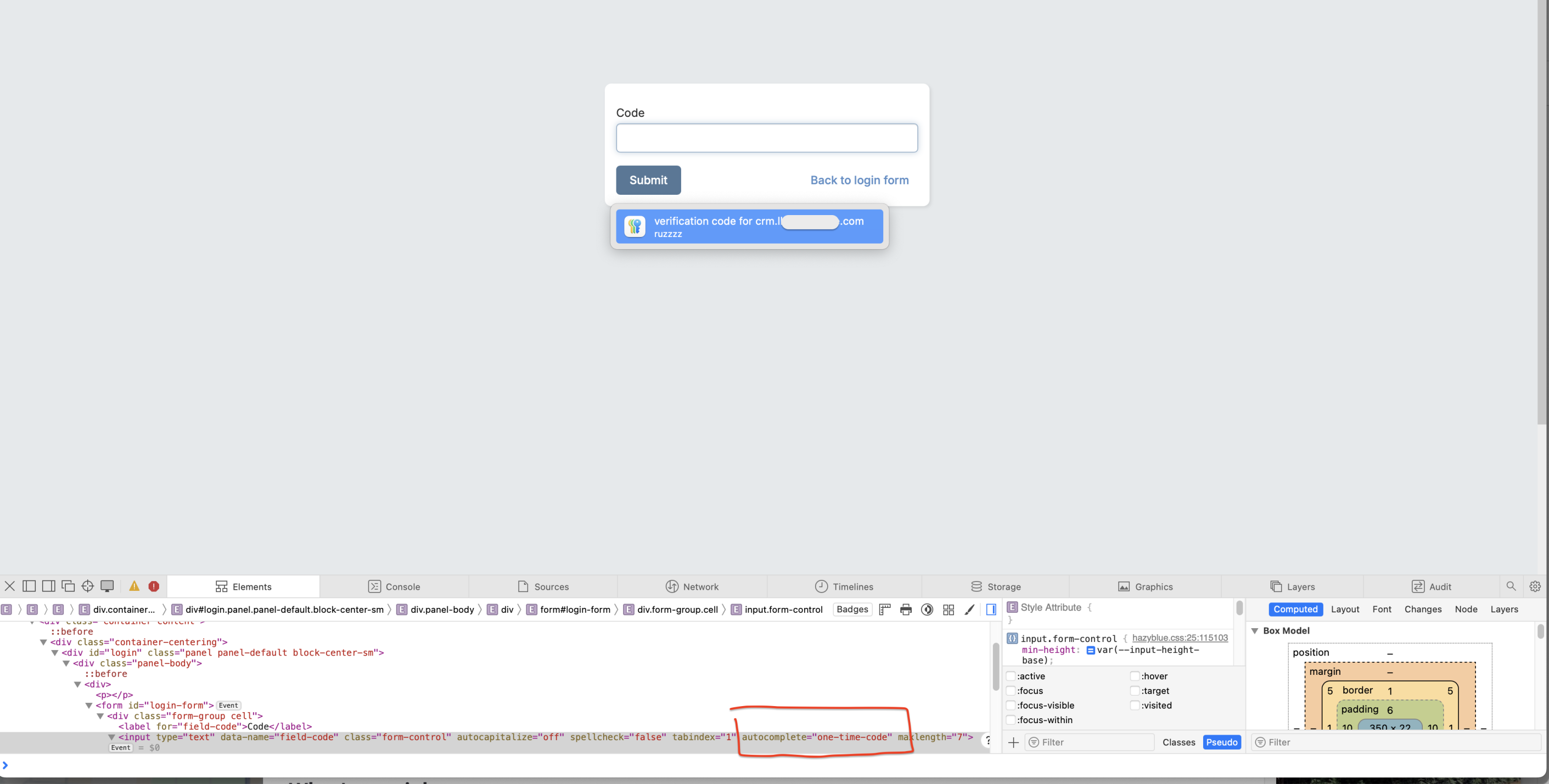Open the Sources tab
Screen dimensions: 1549x784
tap(543, 587)
